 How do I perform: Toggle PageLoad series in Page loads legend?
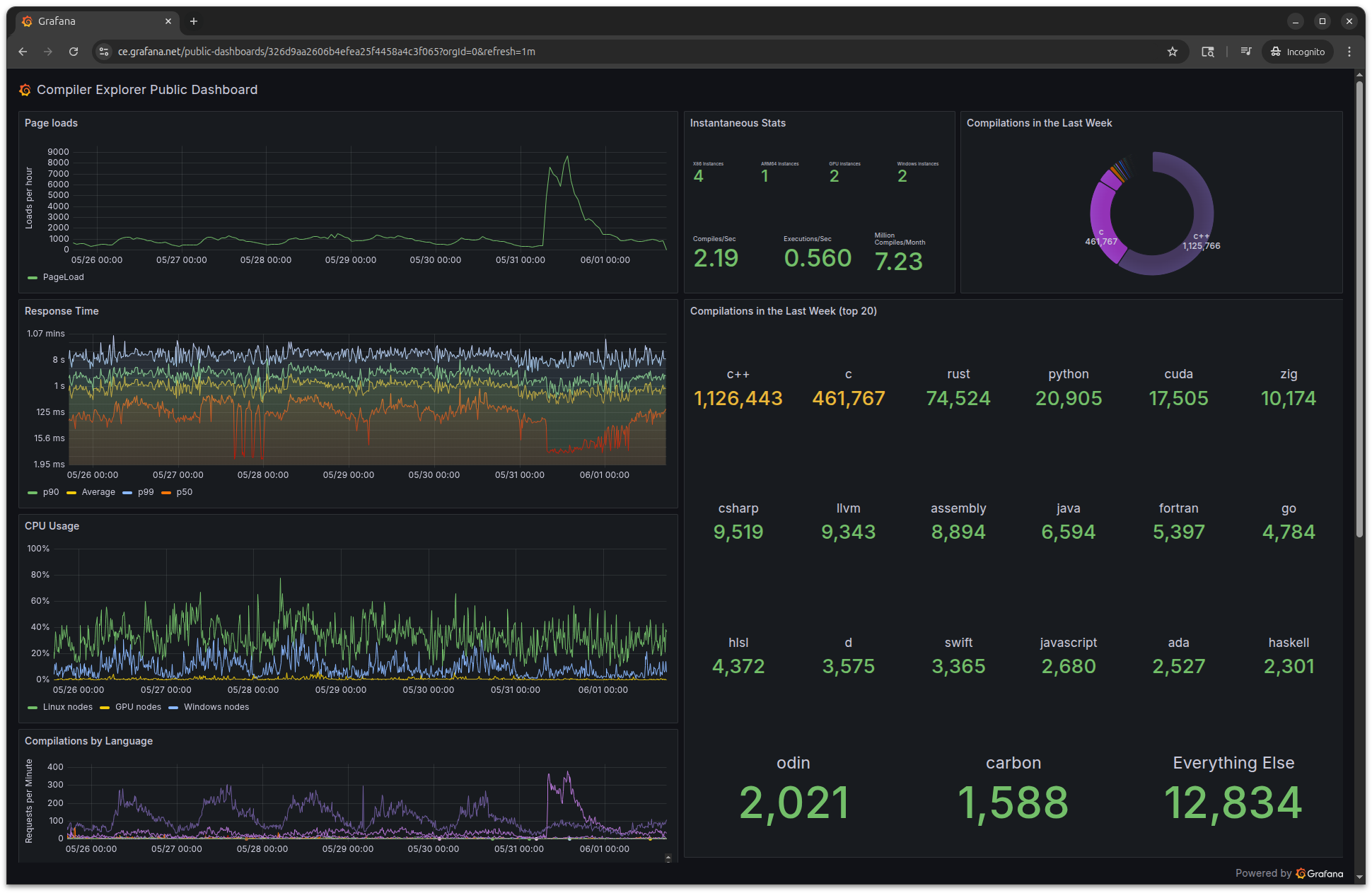pos(63,277)
